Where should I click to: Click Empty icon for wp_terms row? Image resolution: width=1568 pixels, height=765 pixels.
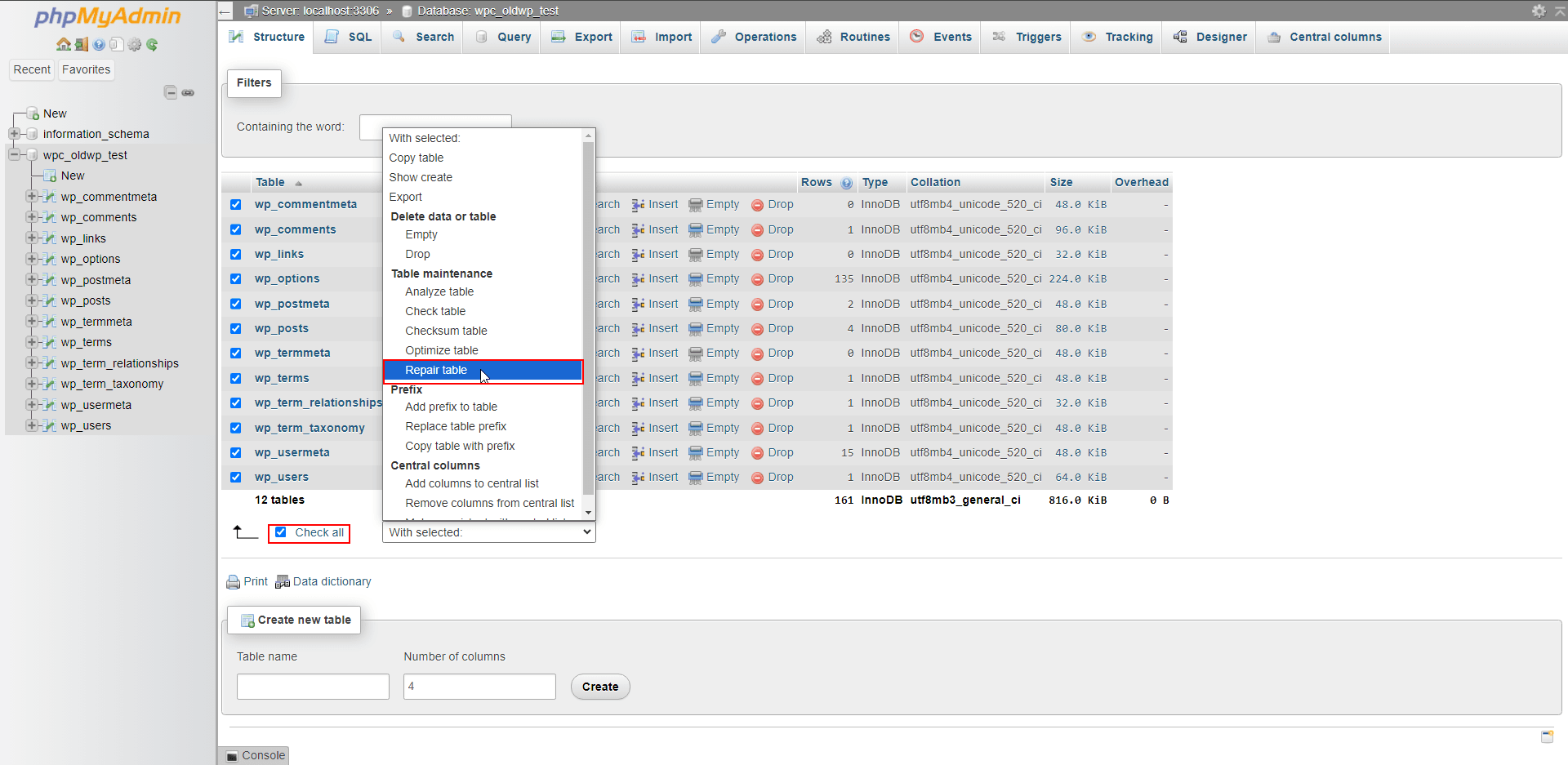pyautogui.click(x=695, y=379)
